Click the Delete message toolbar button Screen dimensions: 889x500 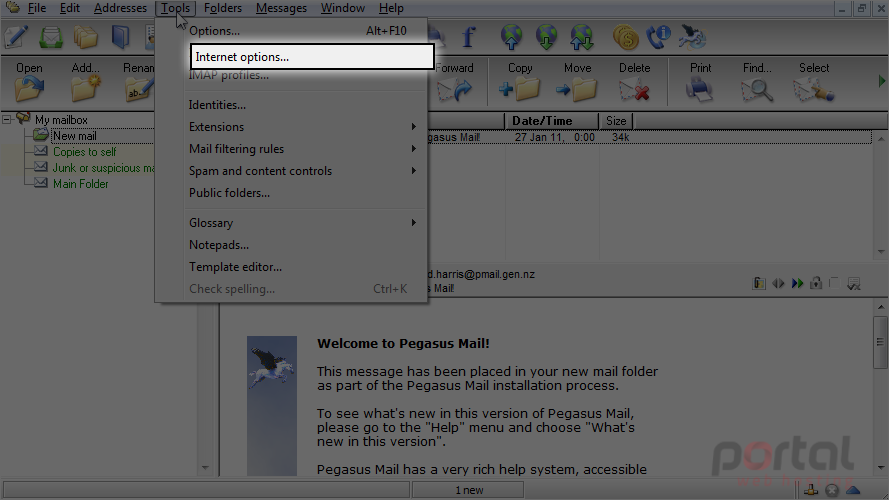634,82
